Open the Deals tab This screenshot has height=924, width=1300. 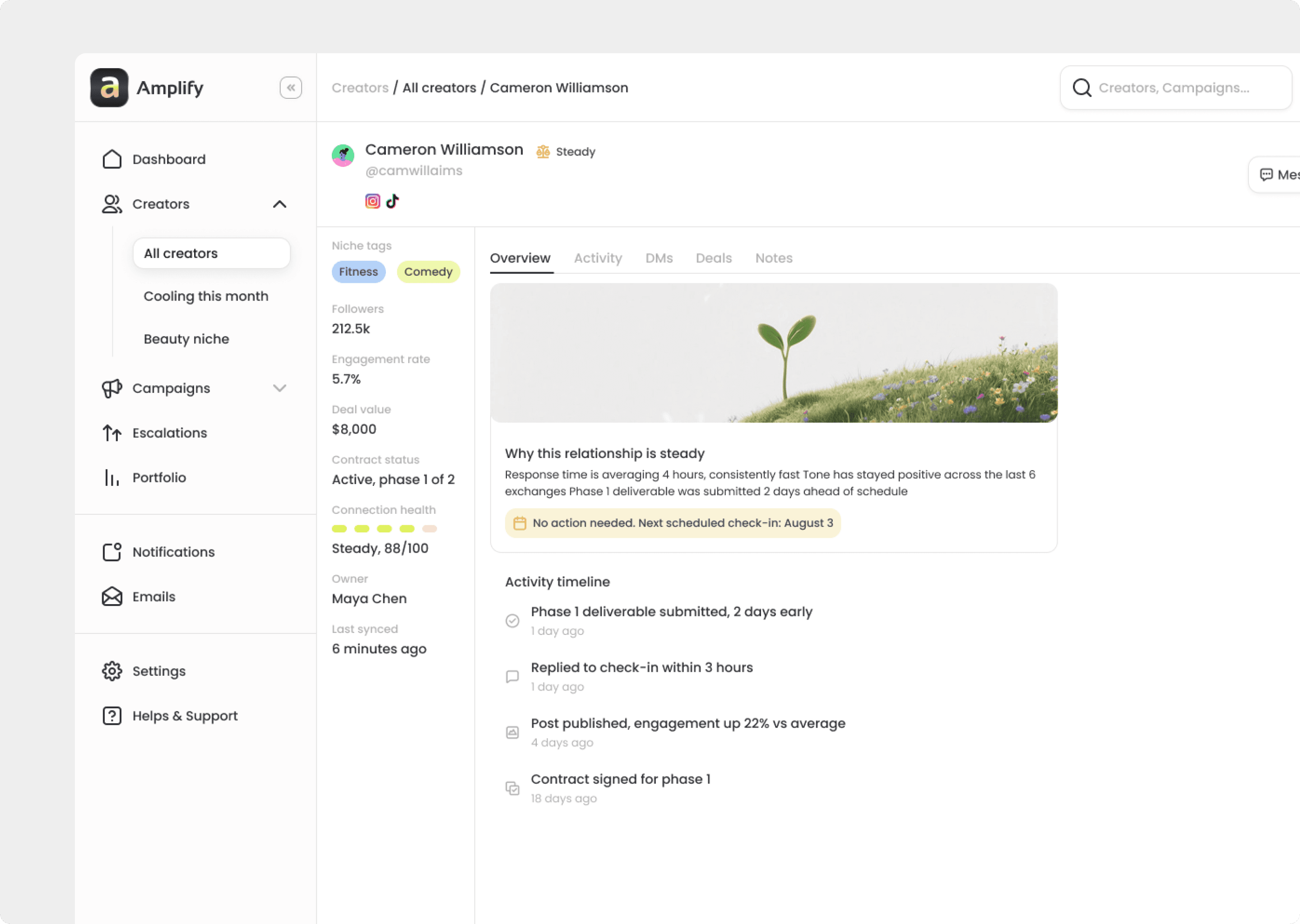pyautogui.click(x=714, y=259)
